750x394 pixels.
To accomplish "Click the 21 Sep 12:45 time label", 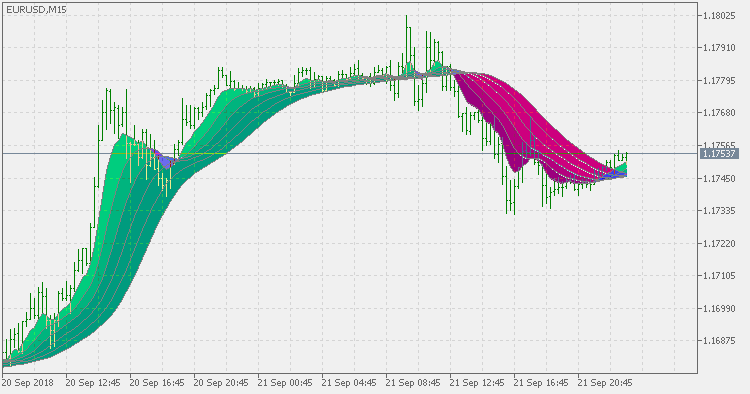I will click(477, 383).
